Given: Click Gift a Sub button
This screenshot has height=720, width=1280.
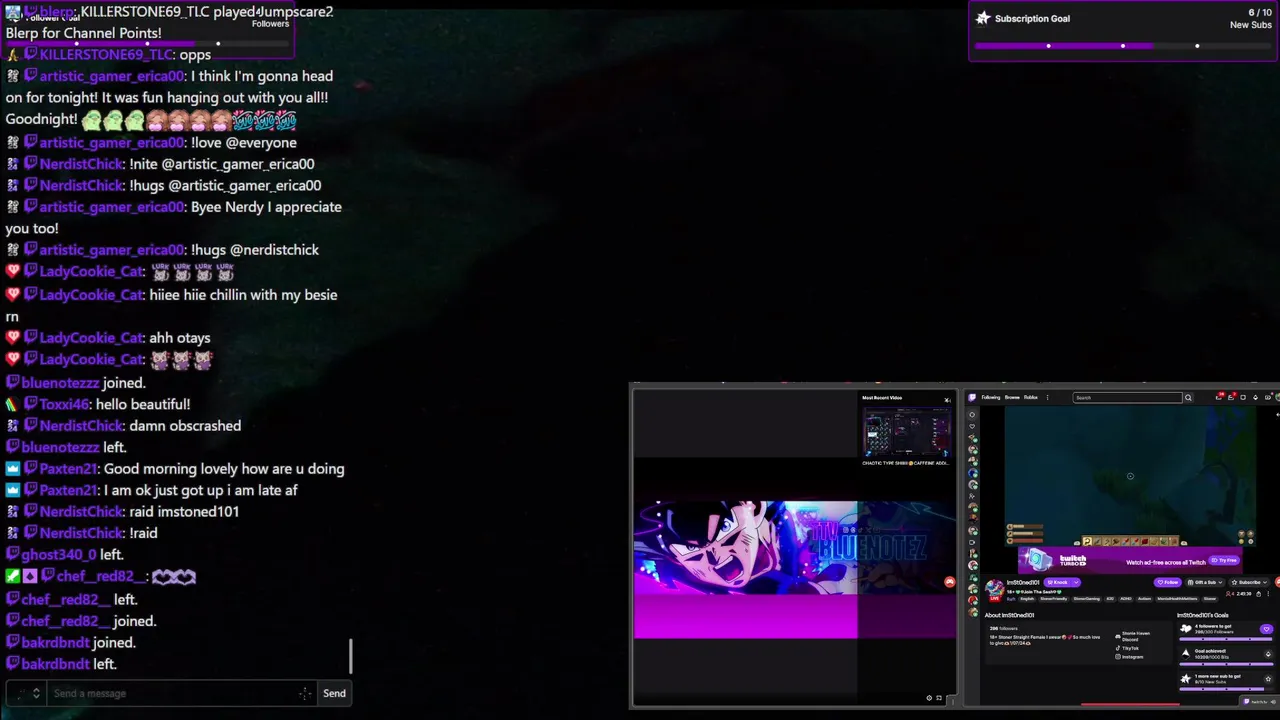Looking at the screenshot, I should pos(1205,582).
